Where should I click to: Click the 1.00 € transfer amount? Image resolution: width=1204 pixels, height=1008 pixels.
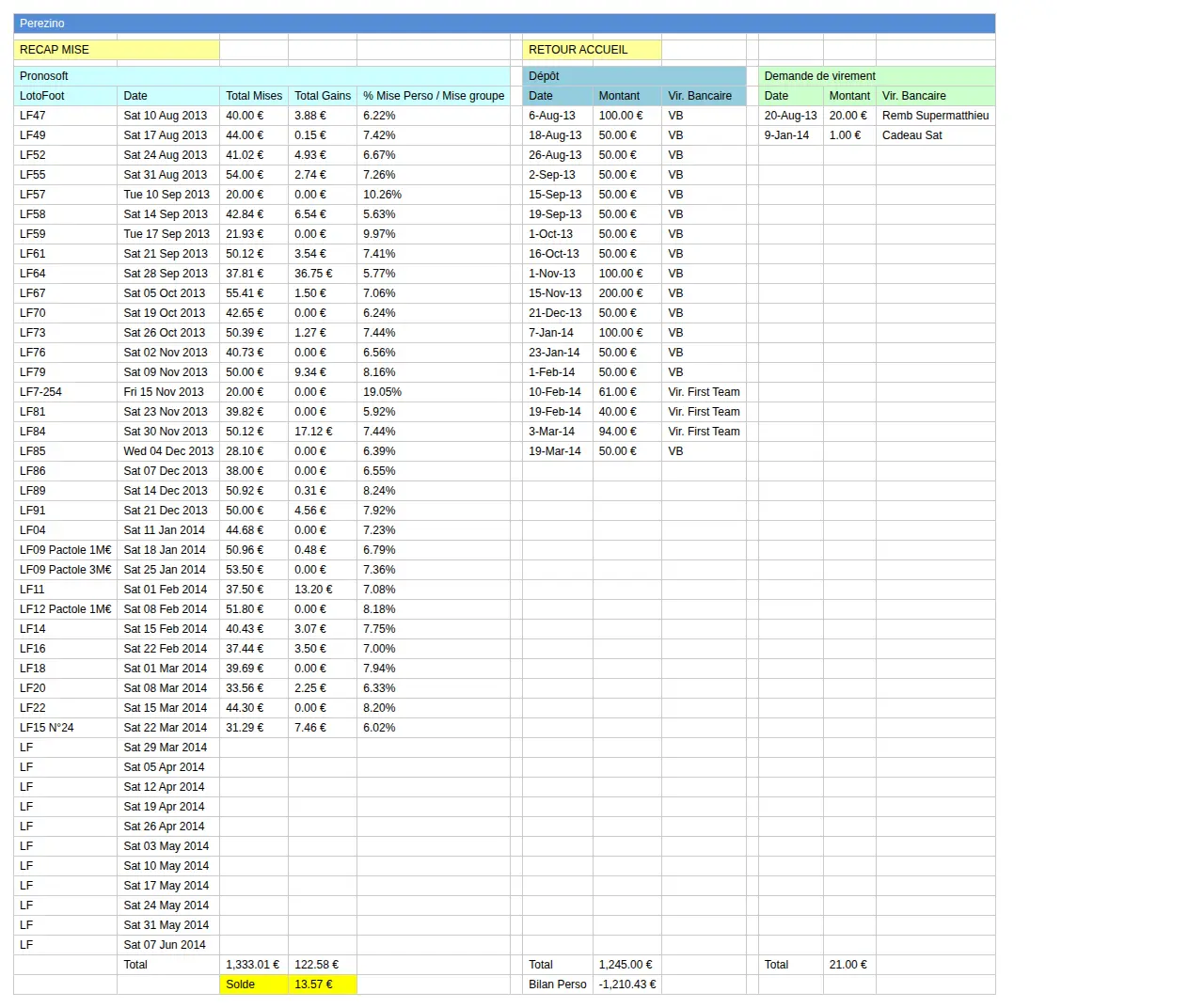849,135
